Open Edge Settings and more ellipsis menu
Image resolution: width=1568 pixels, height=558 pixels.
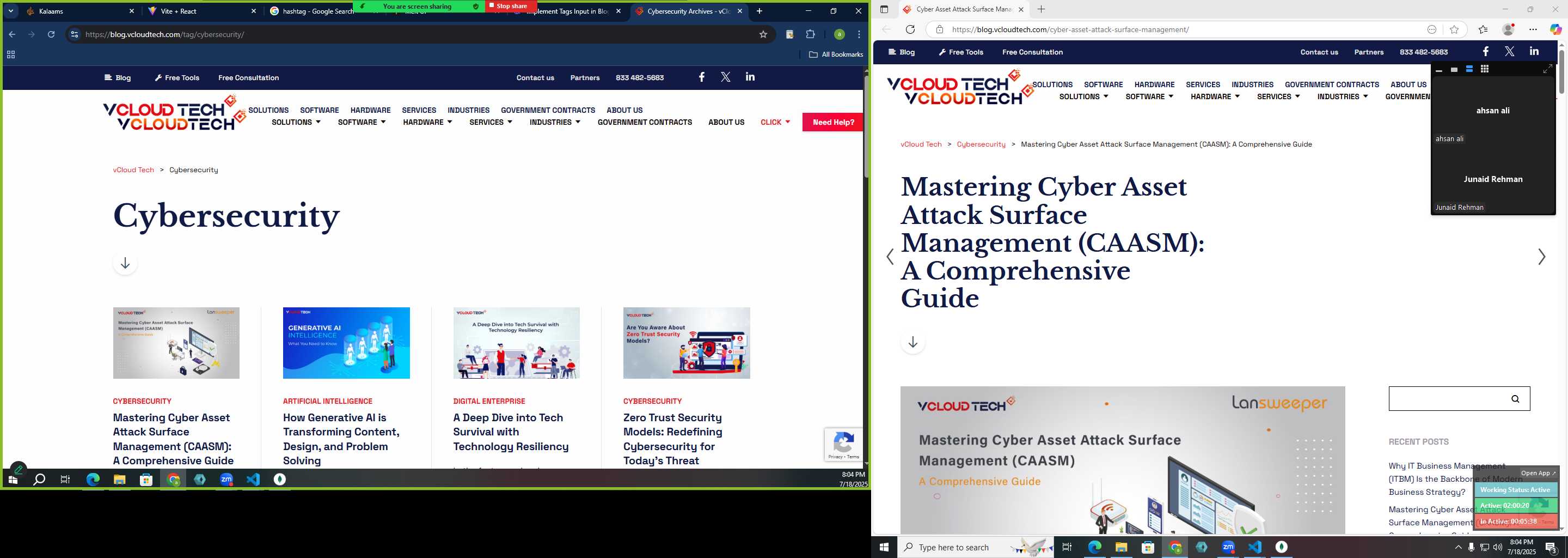(1533, 29)
